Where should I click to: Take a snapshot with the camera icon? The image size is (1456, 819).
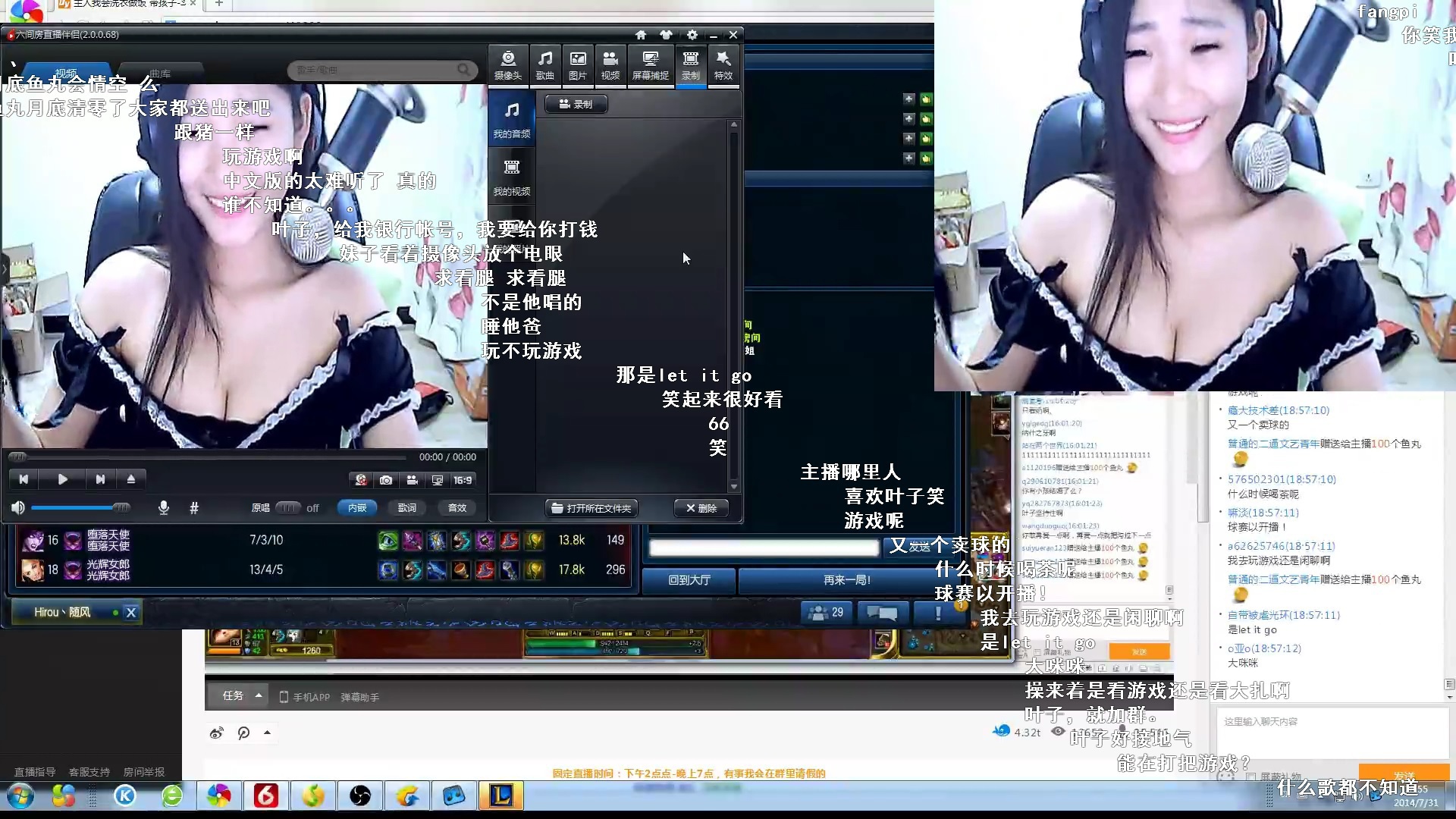(x=386, y=480)
